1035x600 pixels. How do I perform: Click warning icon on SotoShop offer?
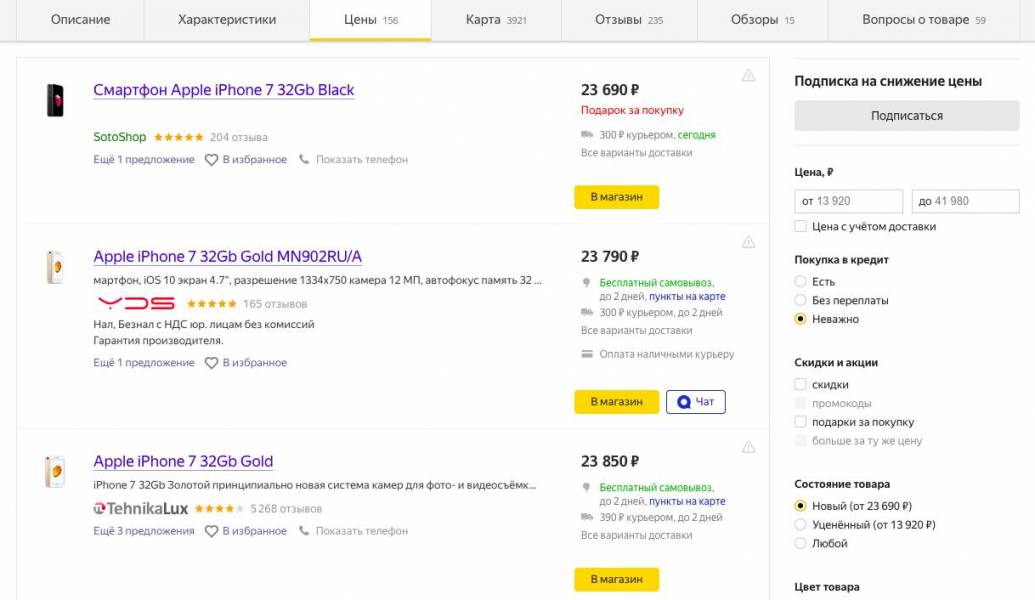click(x=748, y=76)
